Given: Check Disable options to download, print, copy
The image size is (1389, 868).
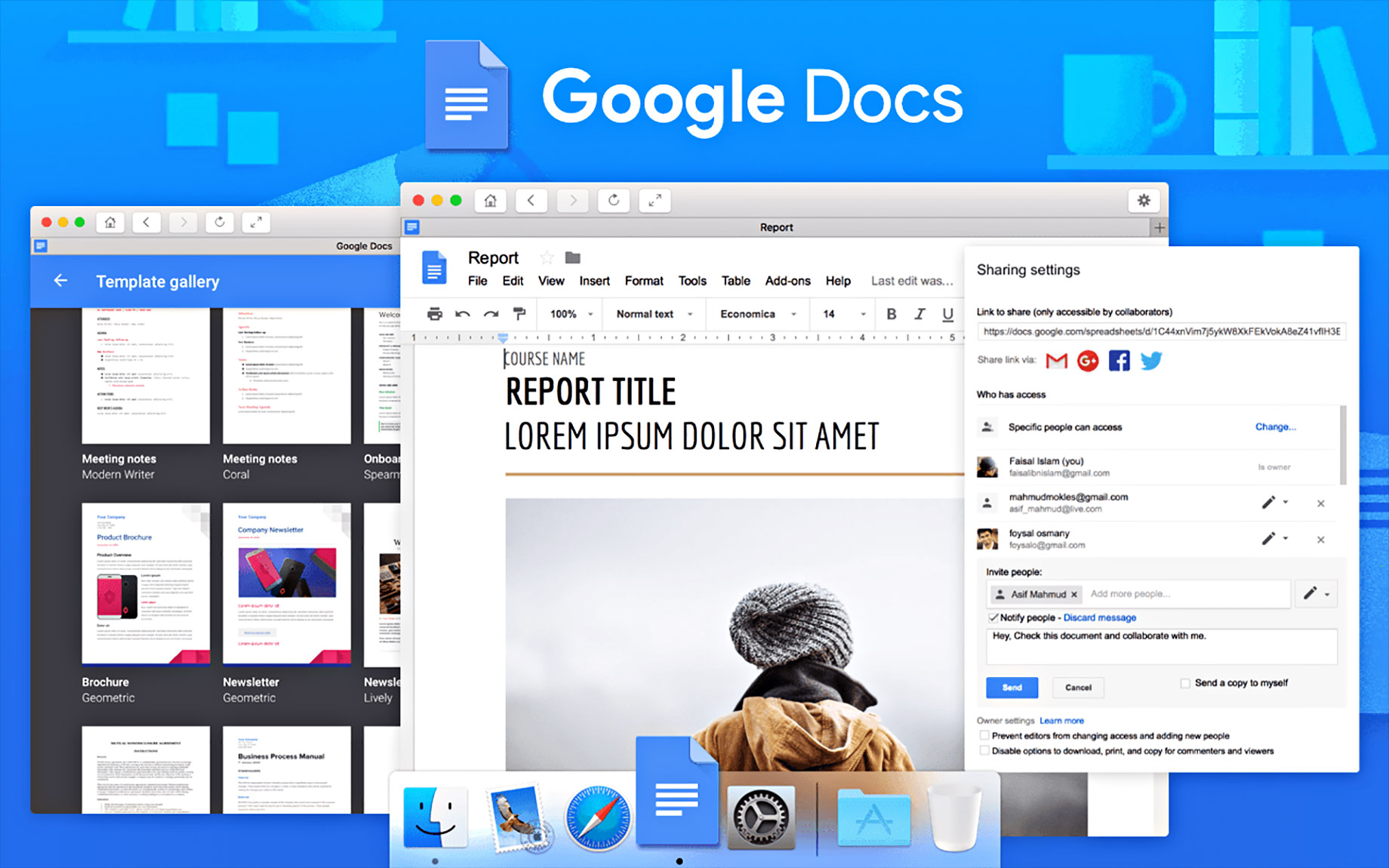Looking at the screenshot, I should pos(984,751).
